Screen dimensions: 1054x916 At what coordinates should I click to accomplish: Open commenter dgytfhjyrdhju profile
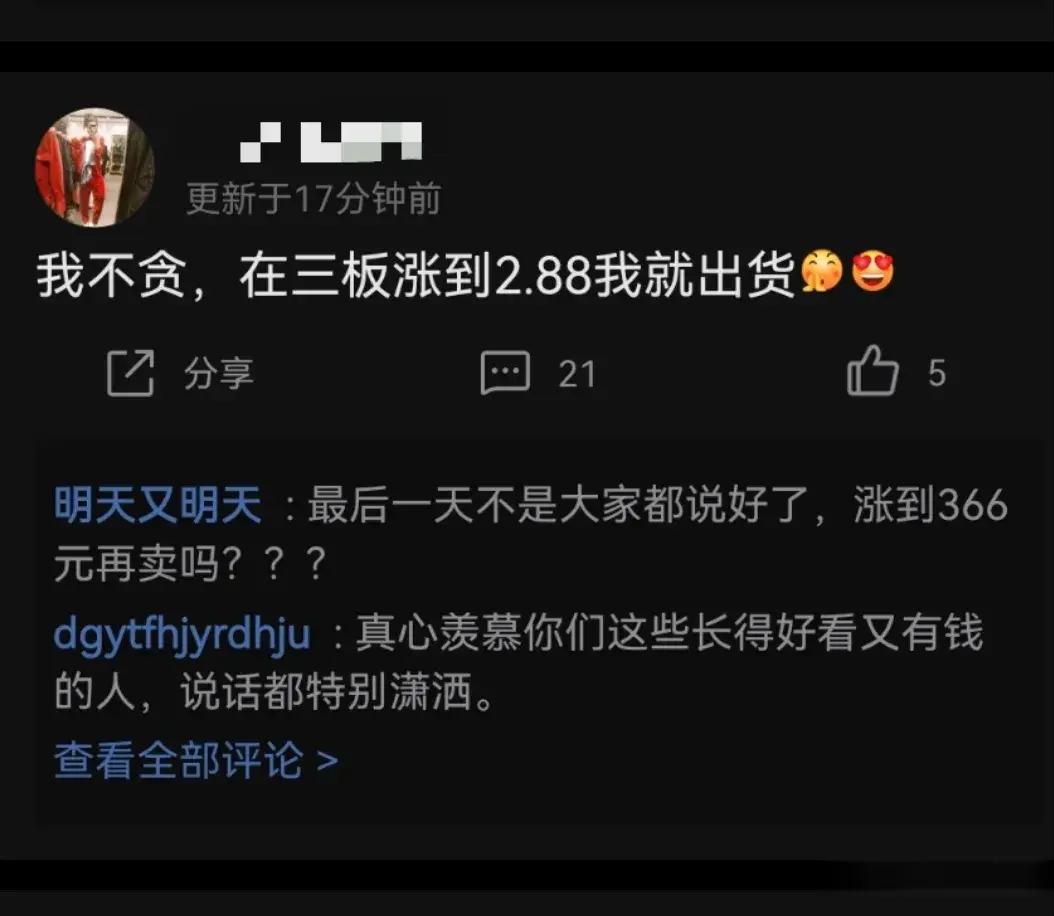click(x=181, y=634)
